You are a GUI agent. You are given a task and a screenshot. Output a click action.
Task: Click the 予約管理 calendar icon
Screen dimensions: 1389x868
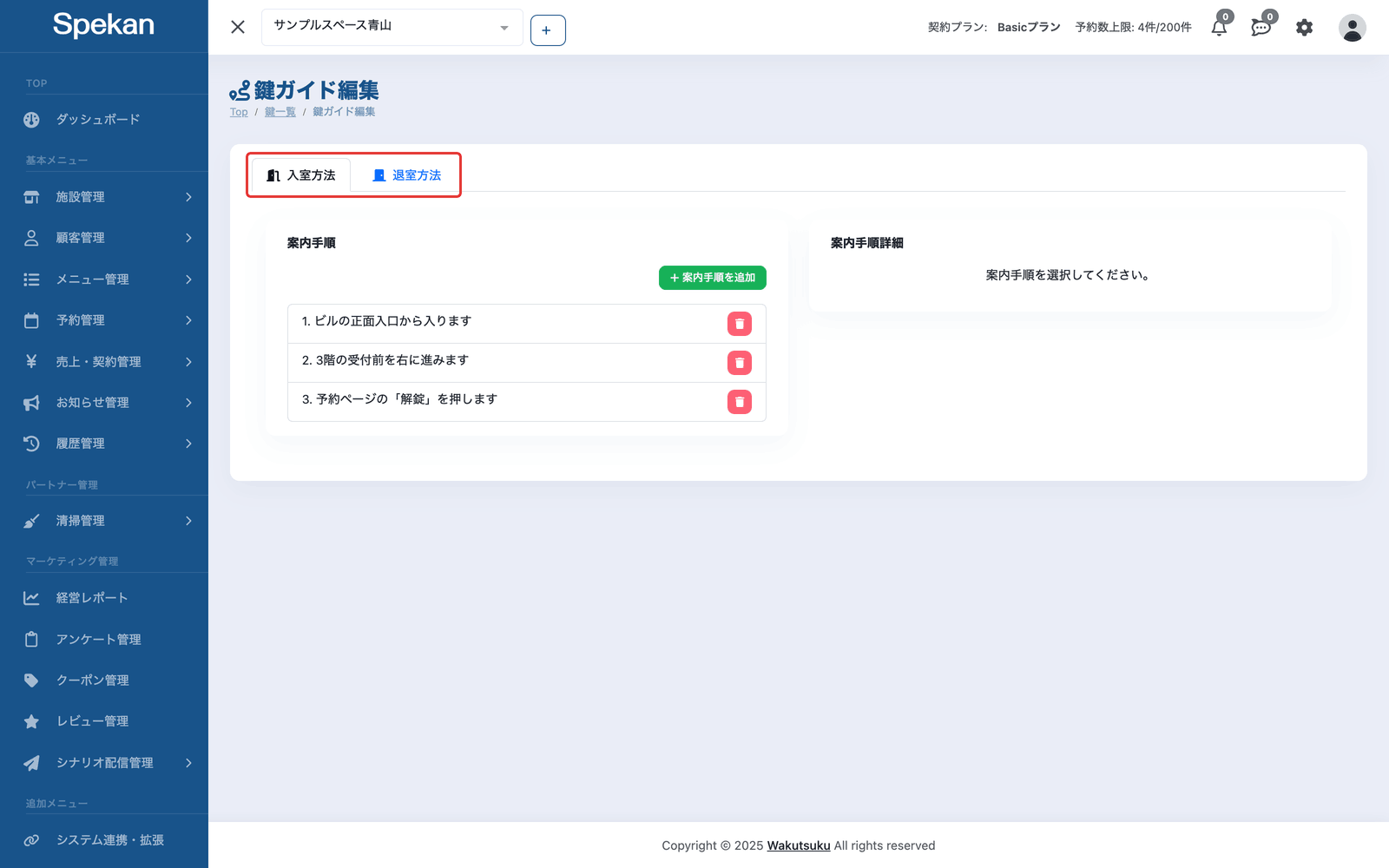click(x=31, y=320)
